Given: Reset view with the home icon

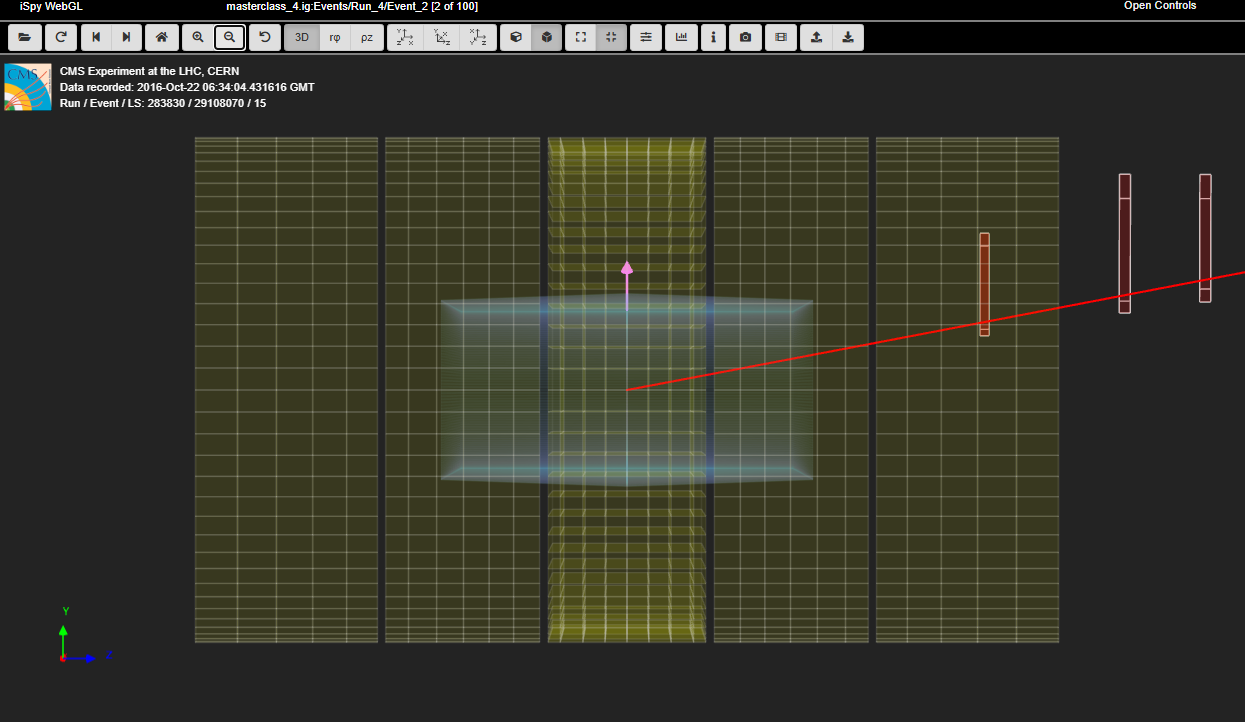Looking at the screenshot, I should [x=161, y=38].
